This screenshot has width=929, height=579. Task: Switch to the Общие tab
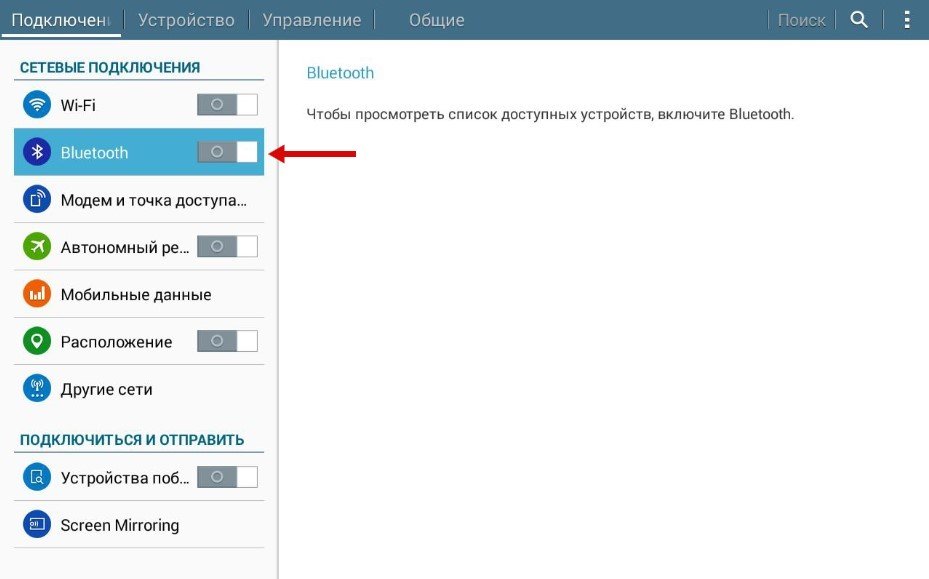pyautogui.click(x=437, y=20)
